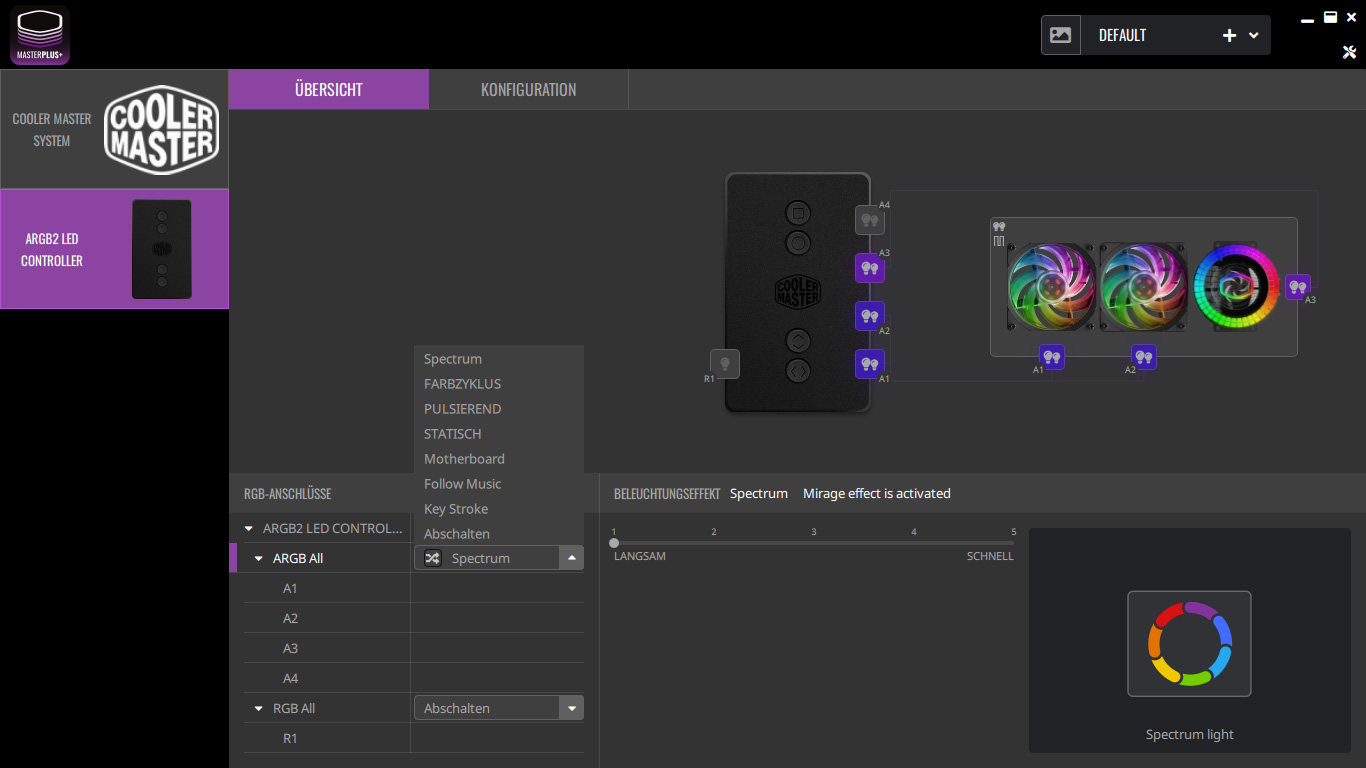Click the A4 port bulb icon on controller
This screenshot has height=768, width=1366.
[x=870, y=220]
